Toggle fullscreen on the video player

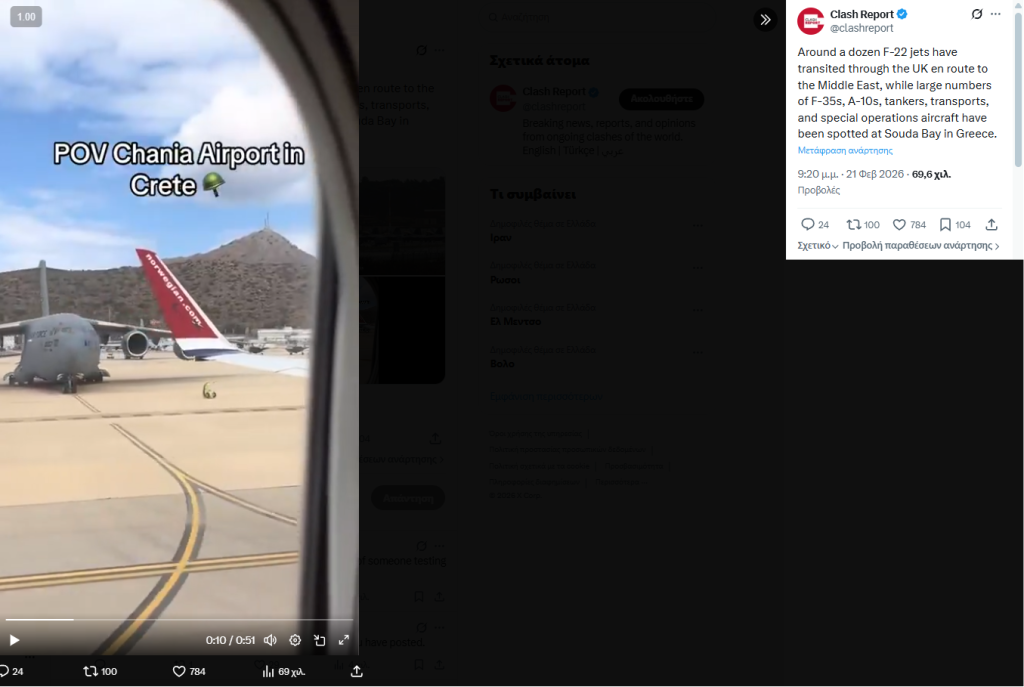[x=344, y=641]
